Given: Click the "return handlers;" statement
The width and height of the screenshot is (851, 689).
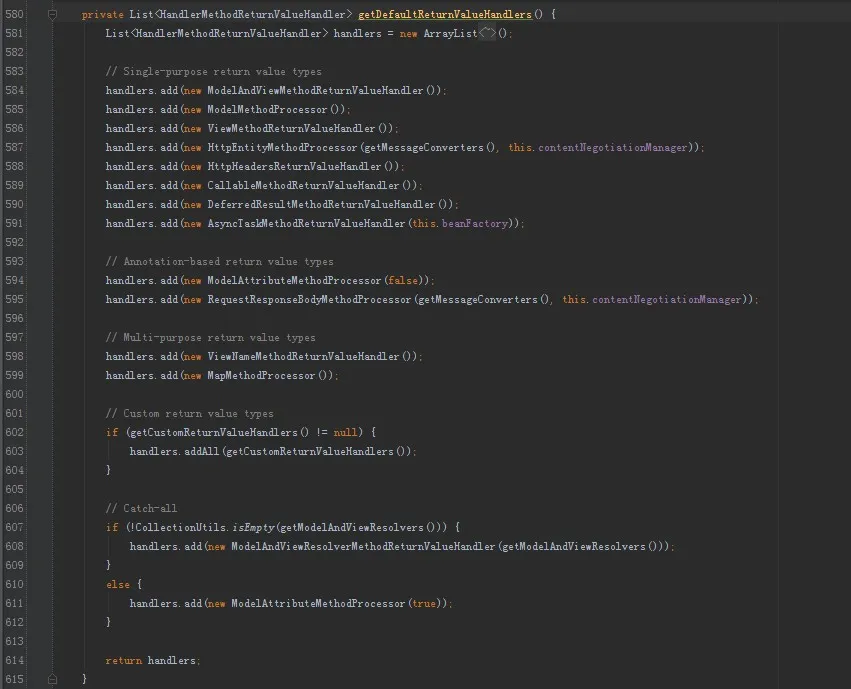Looking at the screenshot, I should click(153, 660).
